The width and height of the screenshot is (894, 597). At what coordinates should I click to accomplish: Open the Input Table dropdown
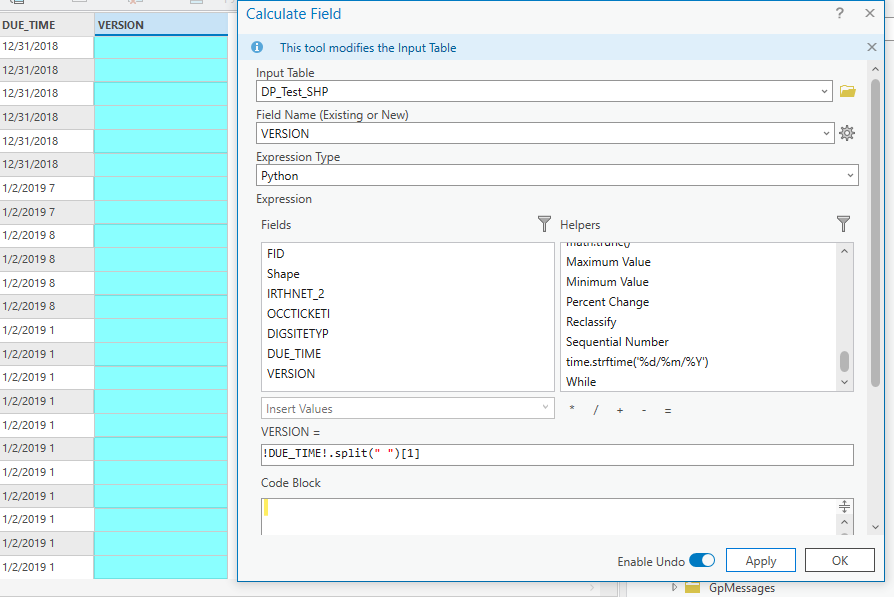pos(826,90)
